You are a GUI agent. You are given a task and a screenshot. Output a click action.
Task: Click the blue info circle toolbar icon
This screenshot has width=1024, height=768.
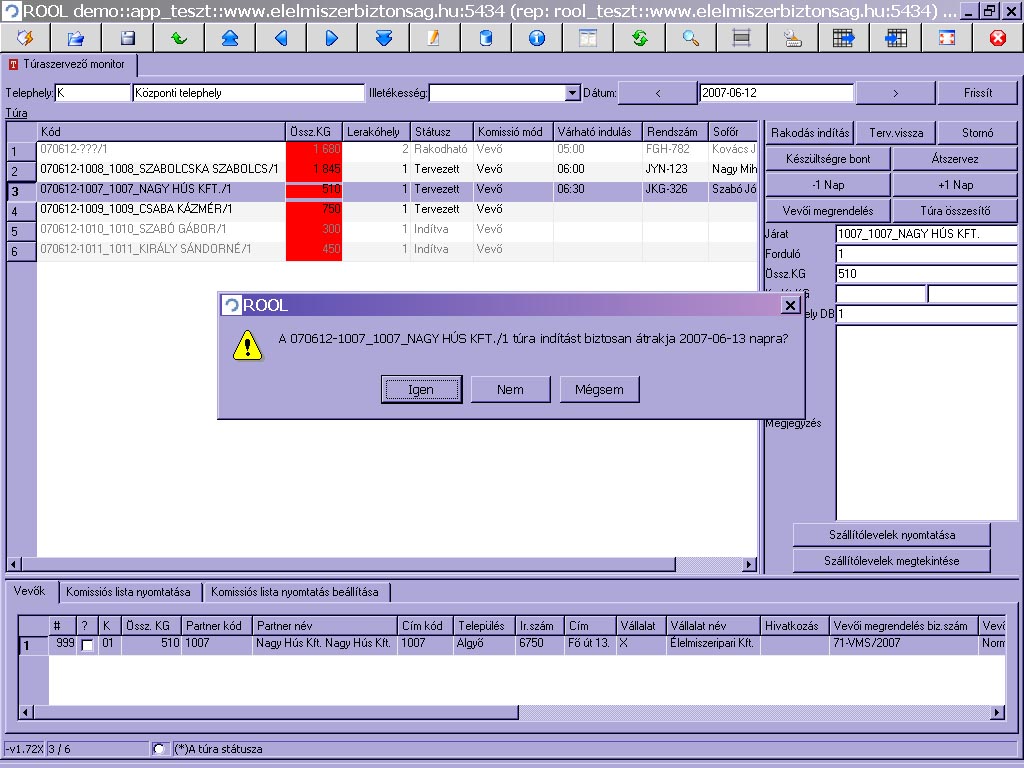tap(537, 38)
